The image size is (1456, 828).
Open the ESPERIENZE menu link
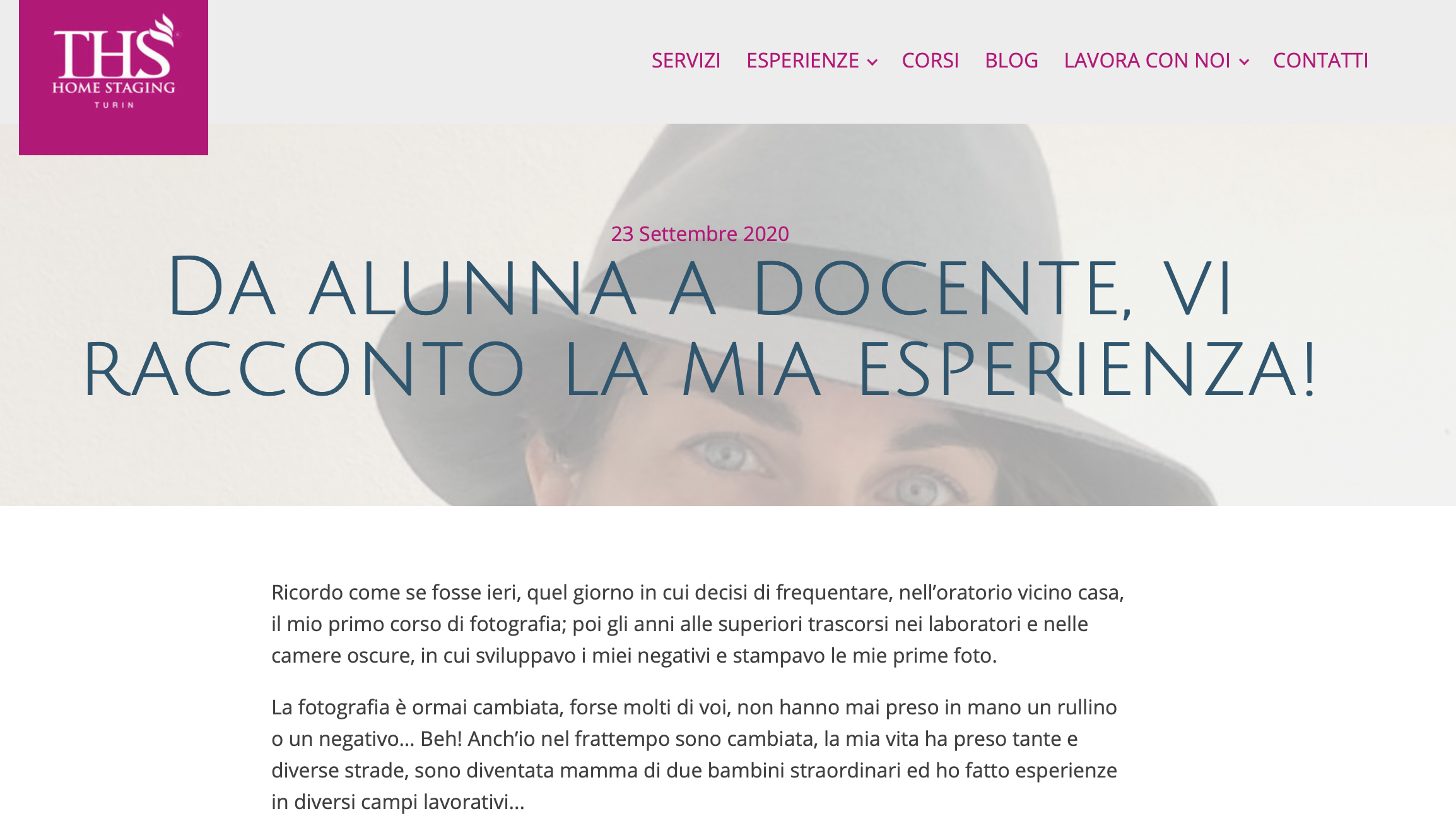(x=802, y=61)
